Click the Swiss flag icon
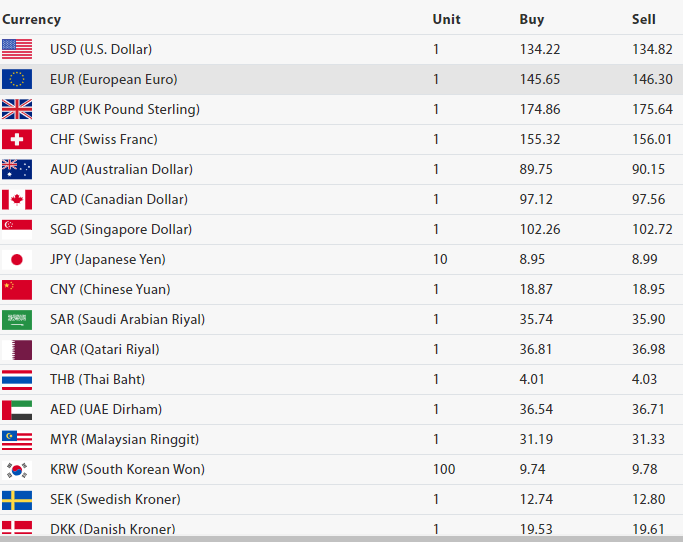Image resolution: width=683 pixels, height=542 pixels. [x=17, y=139]
